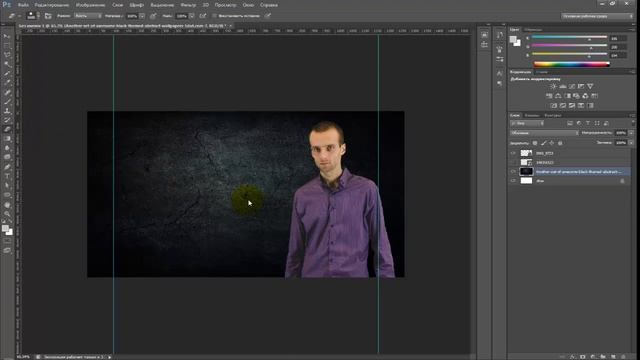640x360 pixels.
Task: Select the Zoom tool
Action: point(7,214)
